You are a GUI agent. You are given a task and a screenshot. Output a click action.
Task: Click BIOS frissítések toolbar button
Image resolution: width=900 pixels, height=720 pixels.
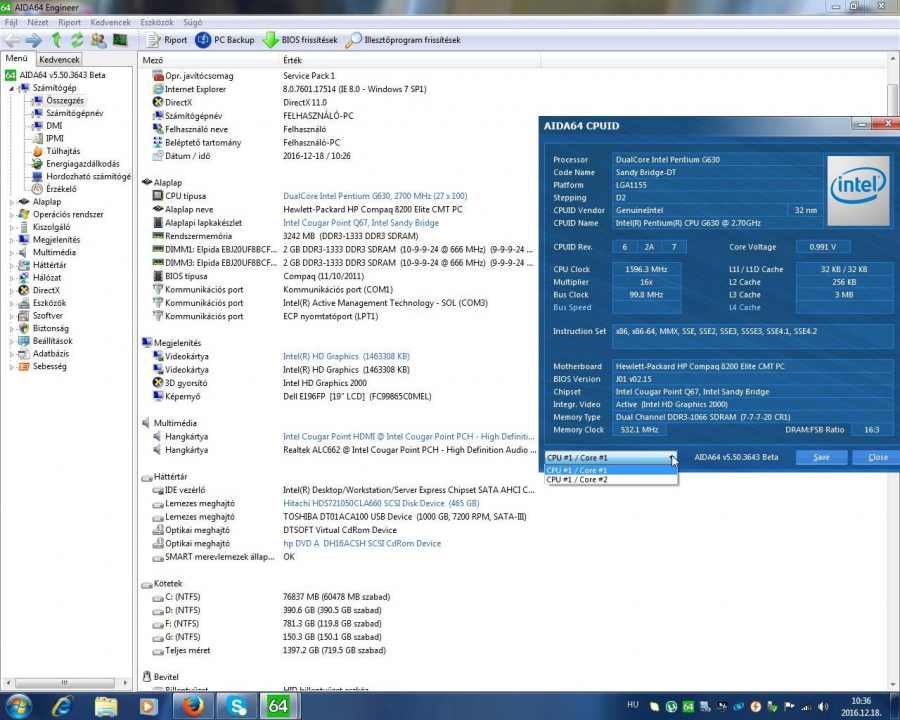tap(300, 40)
